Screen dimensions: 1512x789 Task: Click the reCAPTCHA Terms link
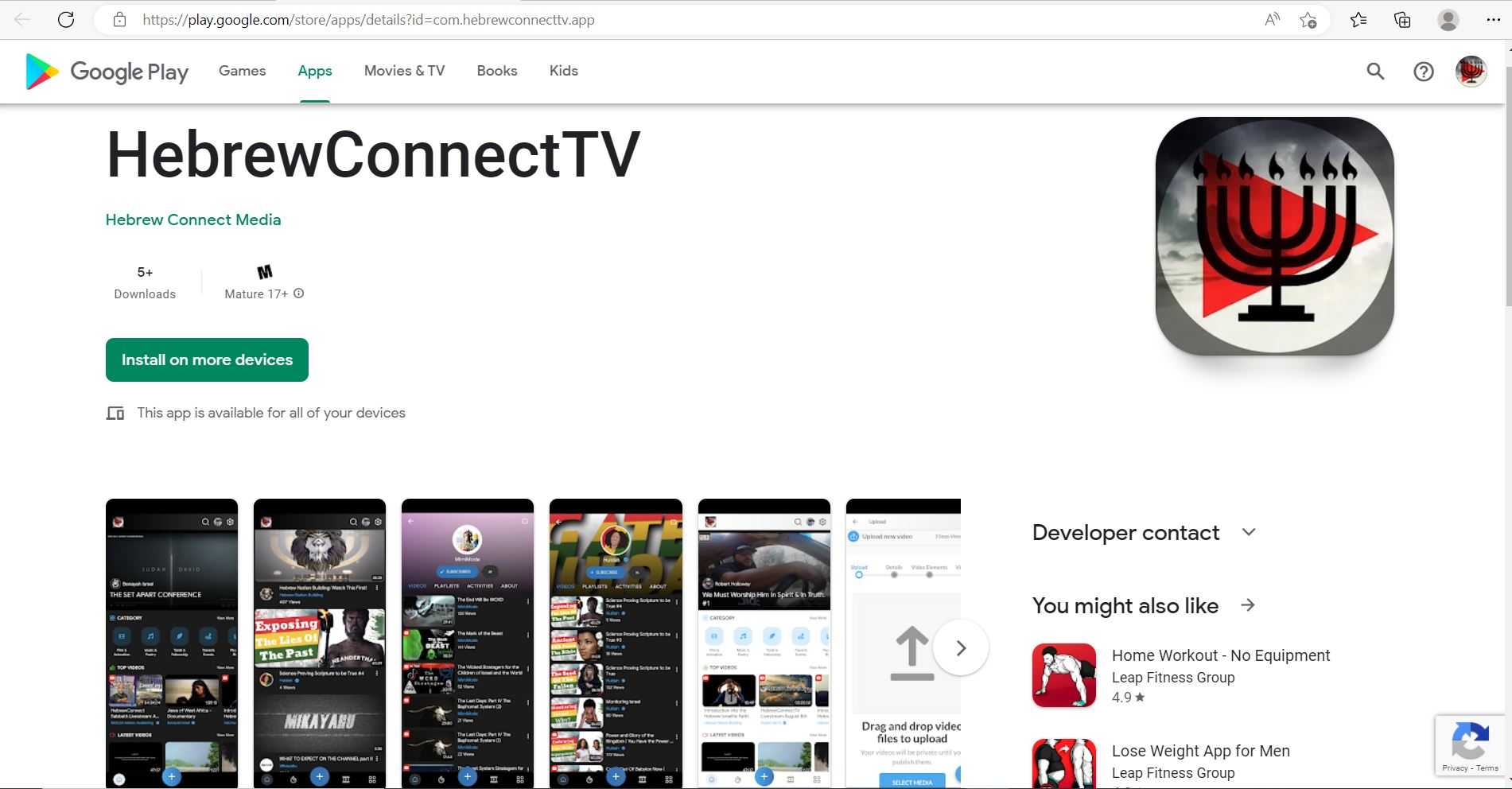coord(1487,768)
